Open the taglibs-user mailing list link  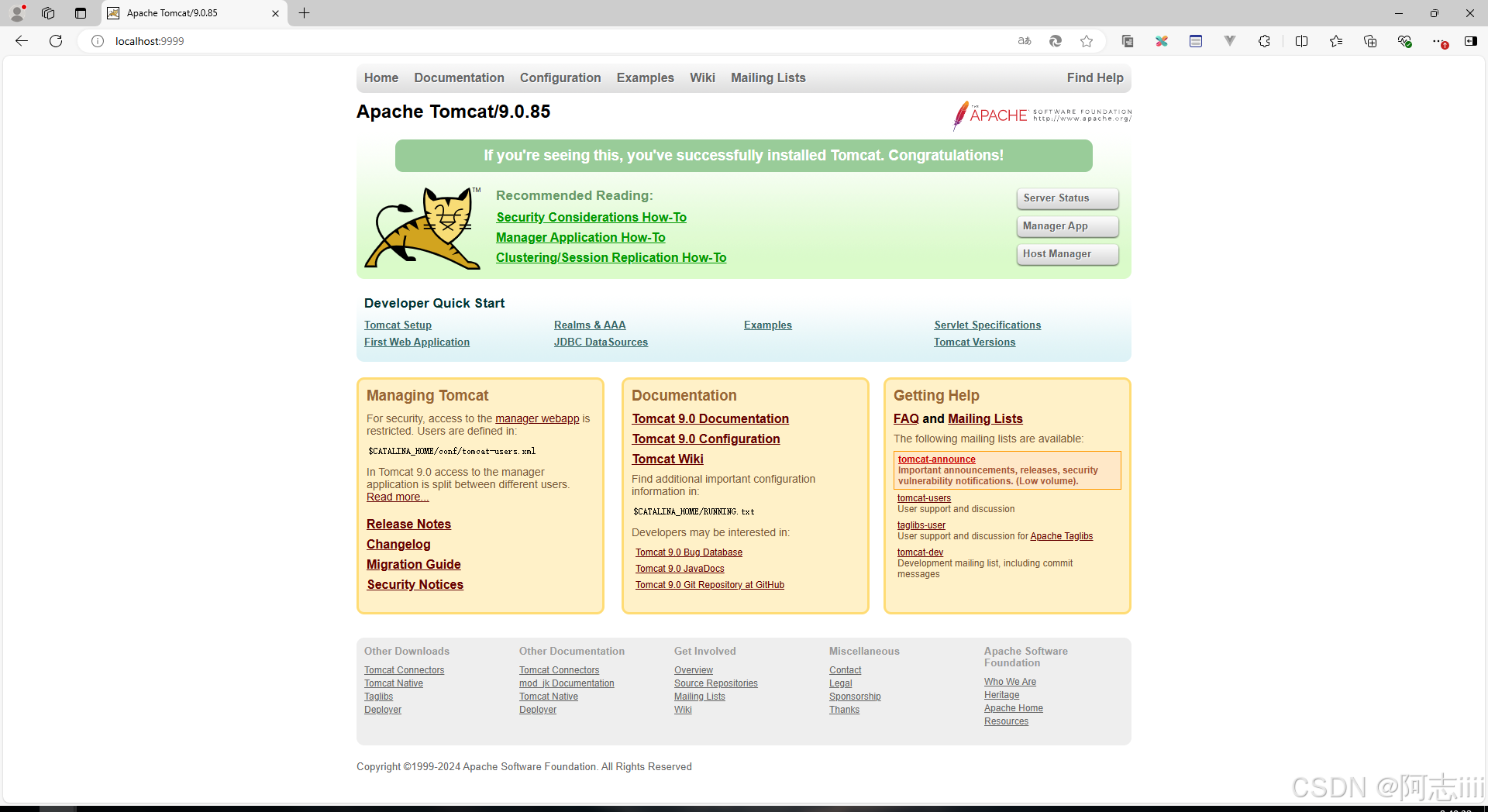point(921,525)
